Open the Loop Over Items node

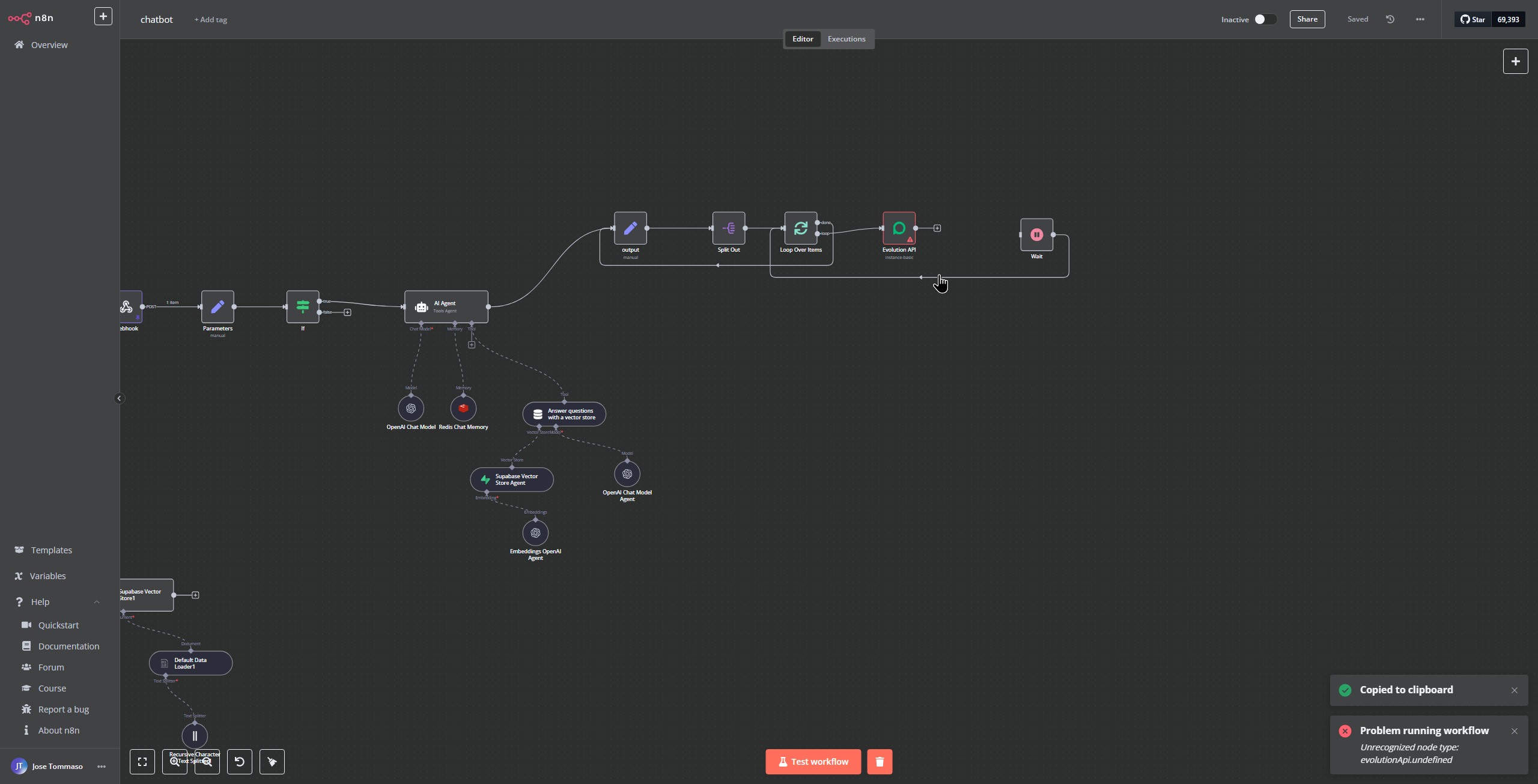801,228
